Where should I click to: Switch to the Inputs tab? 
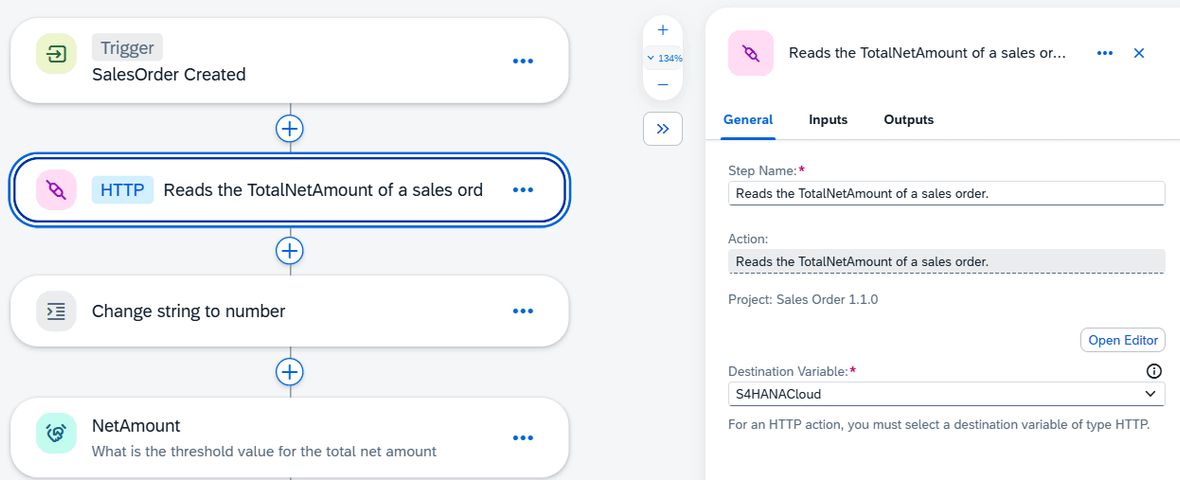click(828, 120)
